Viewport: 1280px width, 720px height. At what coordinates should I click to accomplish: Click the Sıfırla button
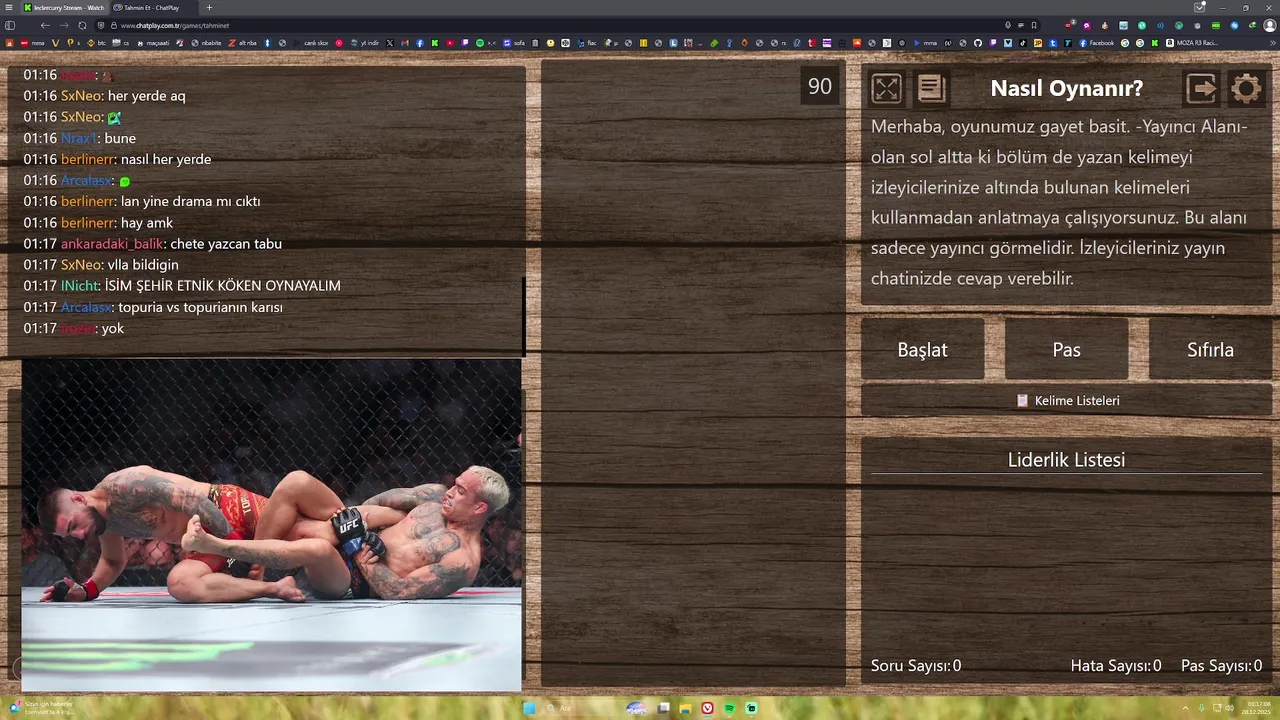click(x=1210, y=350)
